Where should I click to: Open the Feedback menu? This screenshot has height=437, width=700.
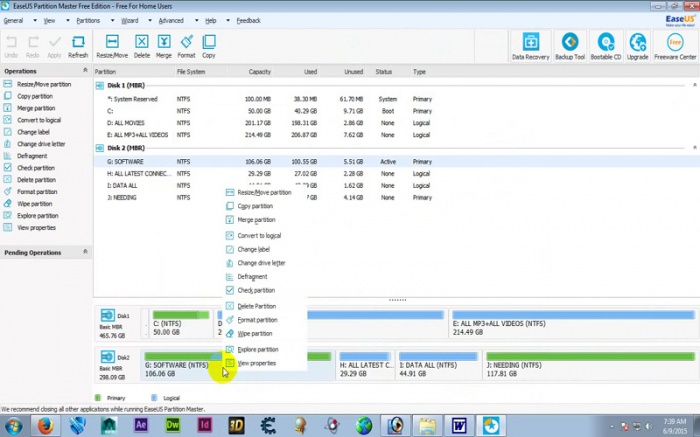point(248,20)
